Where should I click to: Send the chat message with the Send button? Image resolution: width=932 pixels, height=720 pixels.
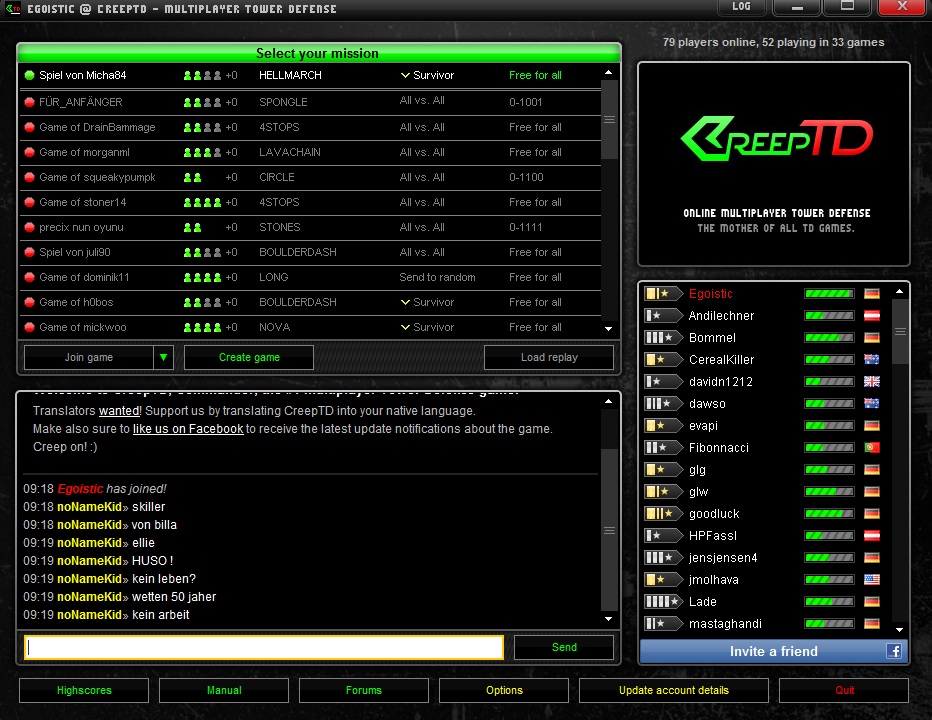pos(564,647)
